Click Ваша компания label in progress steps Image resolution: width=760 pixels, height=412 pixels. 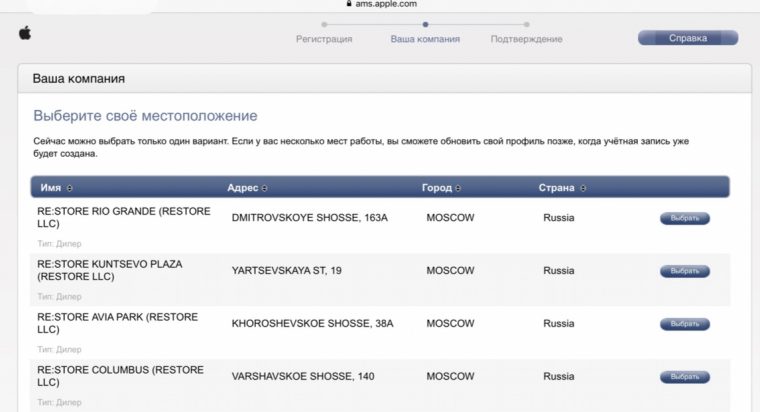(425, 39)
